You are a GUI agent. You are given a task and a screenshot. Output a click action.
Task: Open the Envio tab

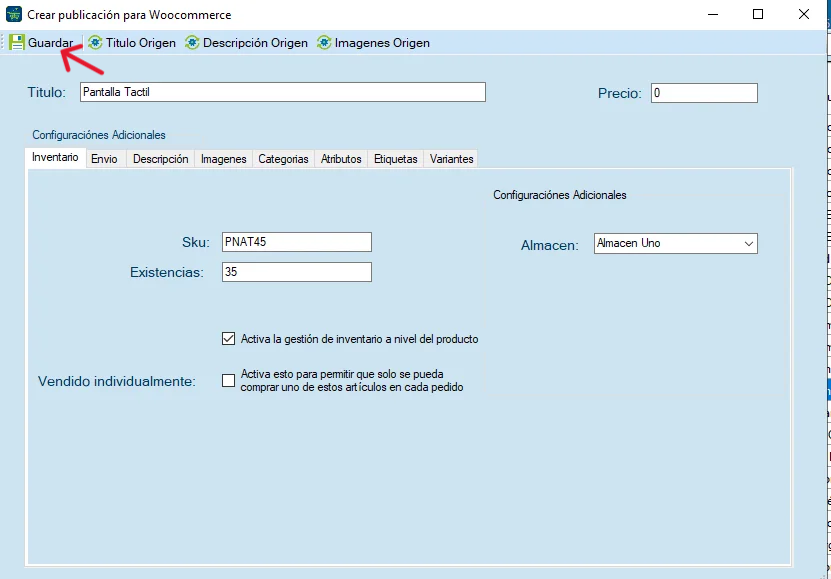(x=104, y=159)
